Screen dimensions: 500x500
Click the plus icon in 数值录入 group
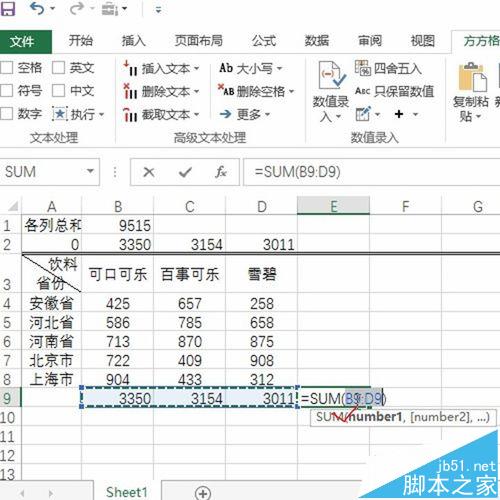pos(399,114)
